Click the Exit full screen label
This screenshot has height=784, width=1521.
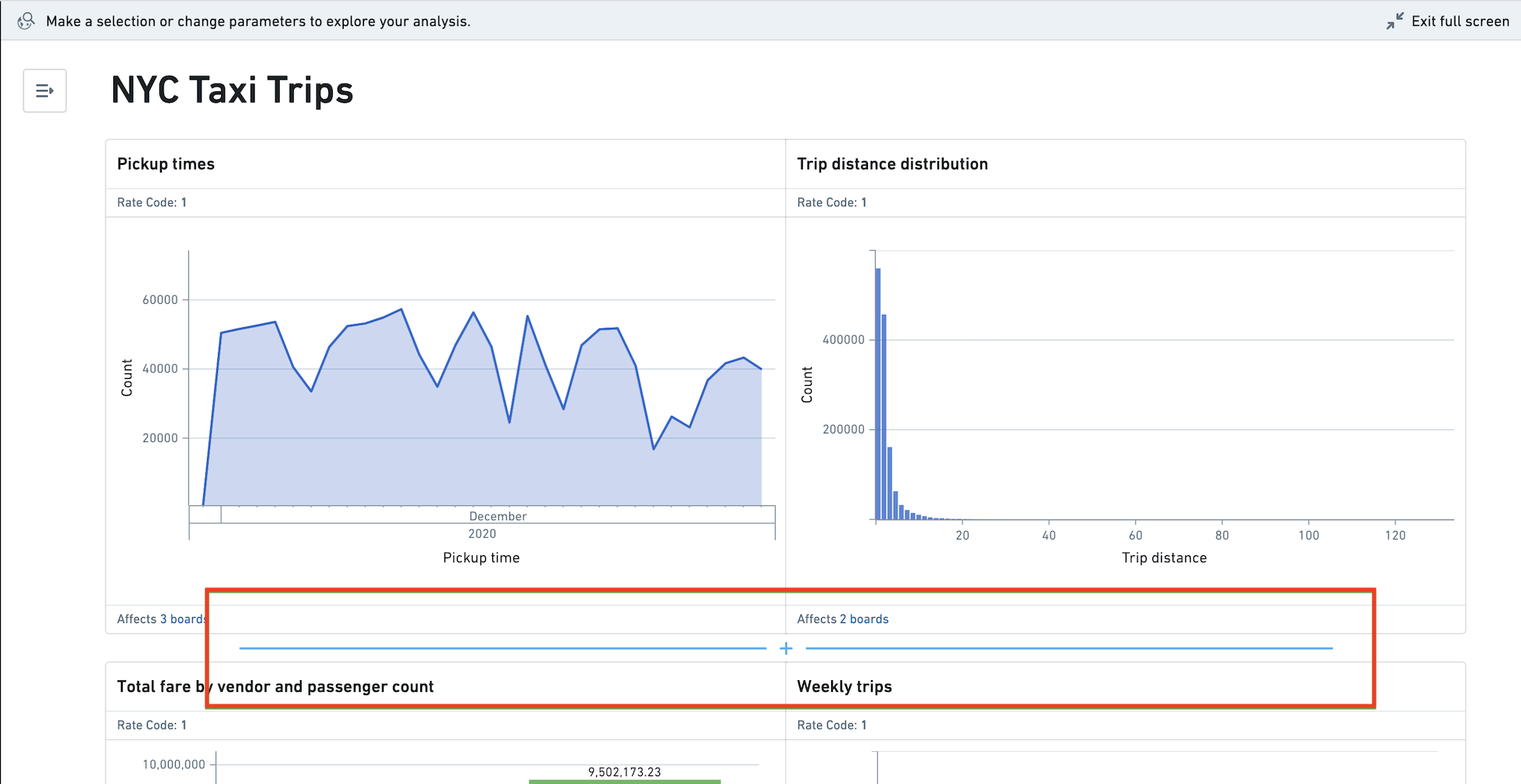pyautogui.click(x=1460, y=21)
